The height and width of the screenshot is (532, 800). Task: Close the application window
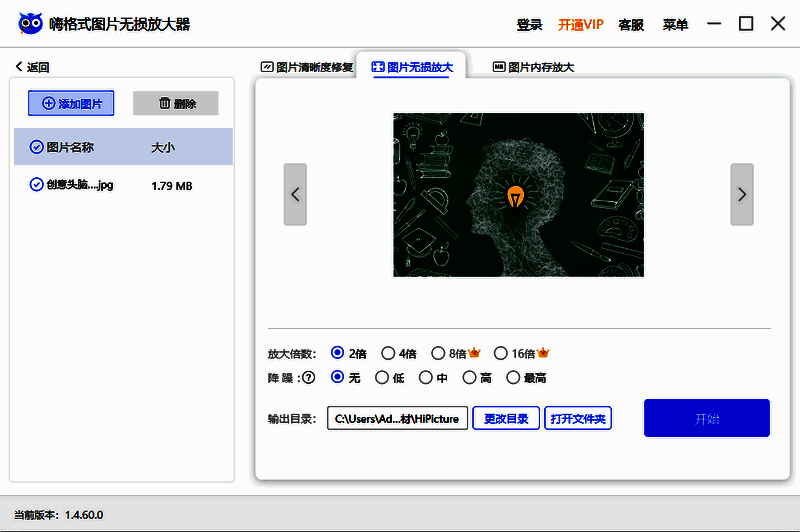pyautogui.click(x=778, y=23)
